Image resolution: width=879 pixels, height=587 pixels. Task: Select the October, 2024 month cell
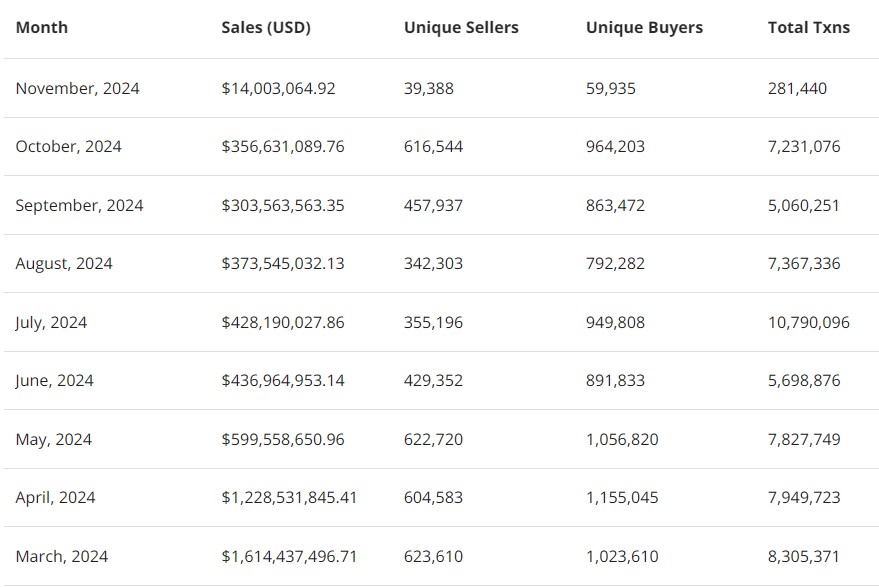tap(68, 147)
